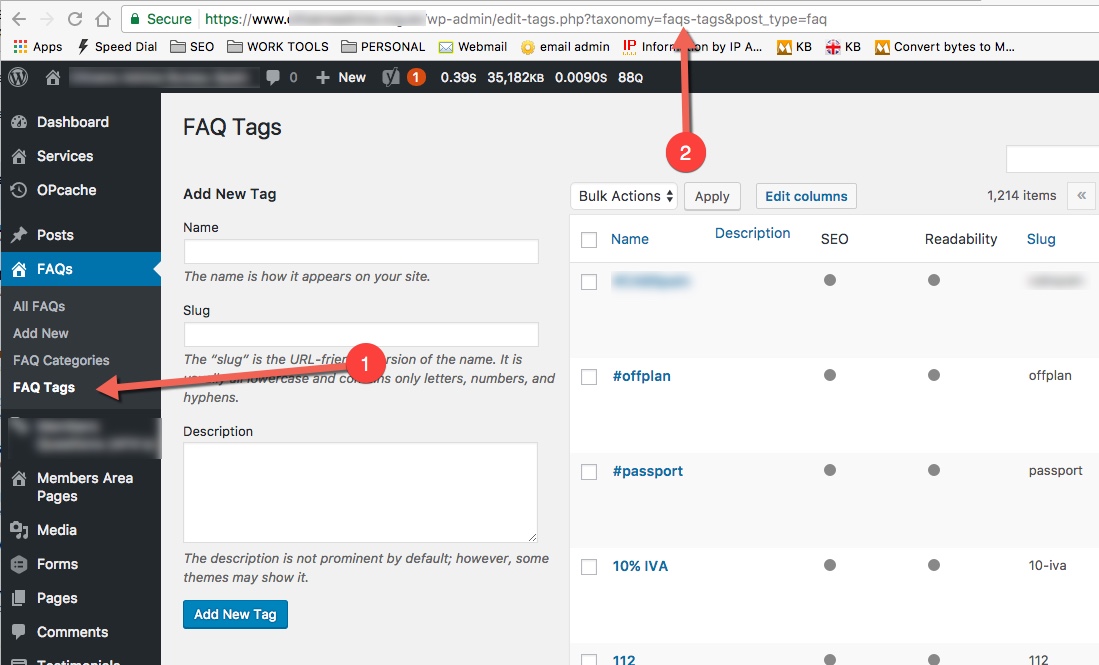Open Comments in the sidebar
This screenshot has height=665, width=1099.
[x=72, y=632]
